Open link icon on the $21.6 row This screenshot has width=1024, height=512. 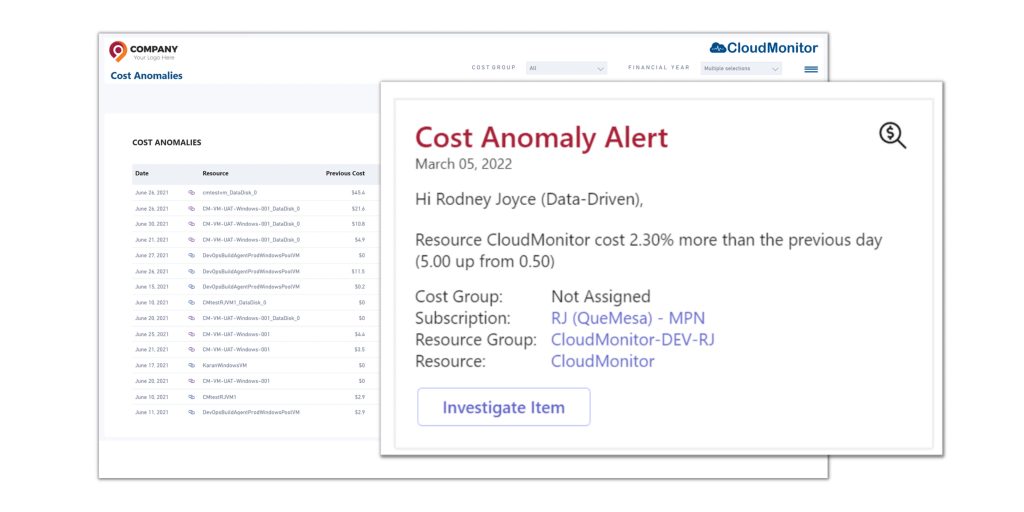click(191, 208)
